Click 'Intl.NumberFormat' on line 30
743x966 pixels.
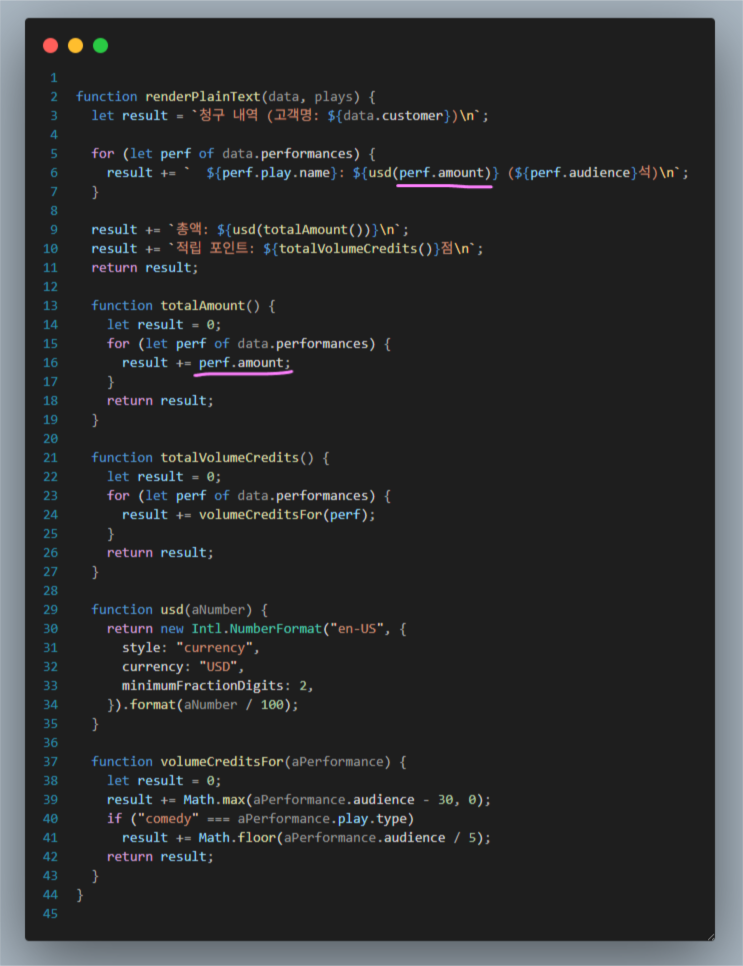pos(257,628)
